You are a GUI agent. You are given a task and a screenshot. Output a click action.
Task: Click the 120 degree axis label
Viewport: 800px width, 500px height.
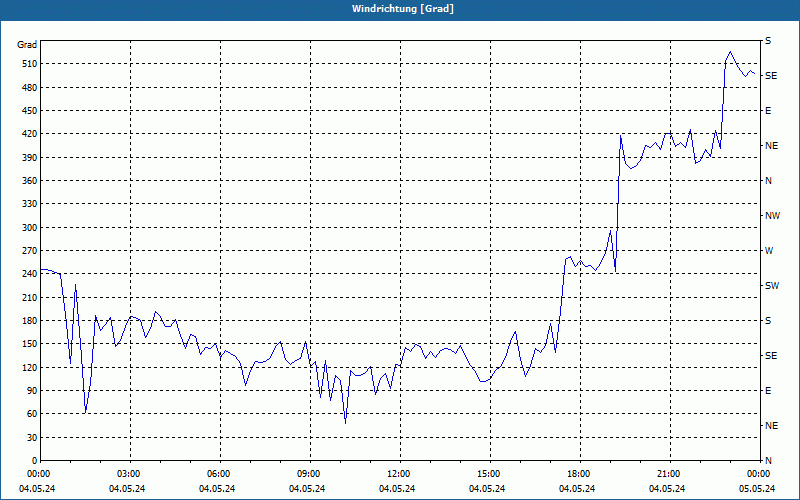(29, 367)
